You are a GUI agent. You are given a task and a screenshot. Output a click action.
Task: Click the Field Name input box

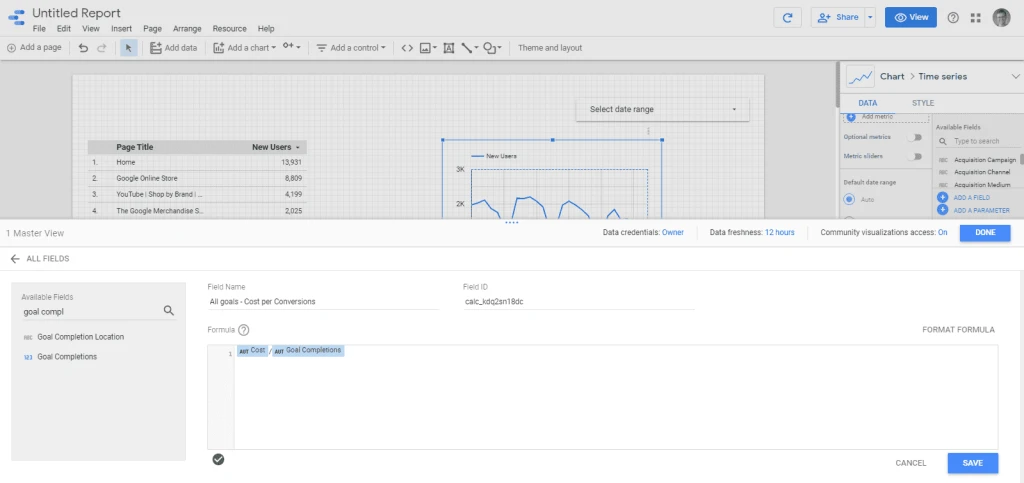click(323, 301)
